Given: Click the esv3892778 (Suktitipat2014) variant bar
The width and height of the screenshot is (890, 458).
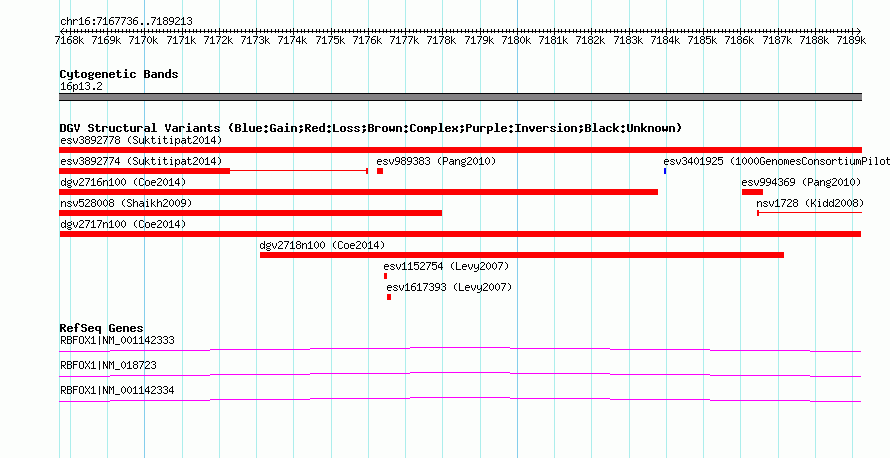Looking at the screenshot, I should click(x=460, y=150).
